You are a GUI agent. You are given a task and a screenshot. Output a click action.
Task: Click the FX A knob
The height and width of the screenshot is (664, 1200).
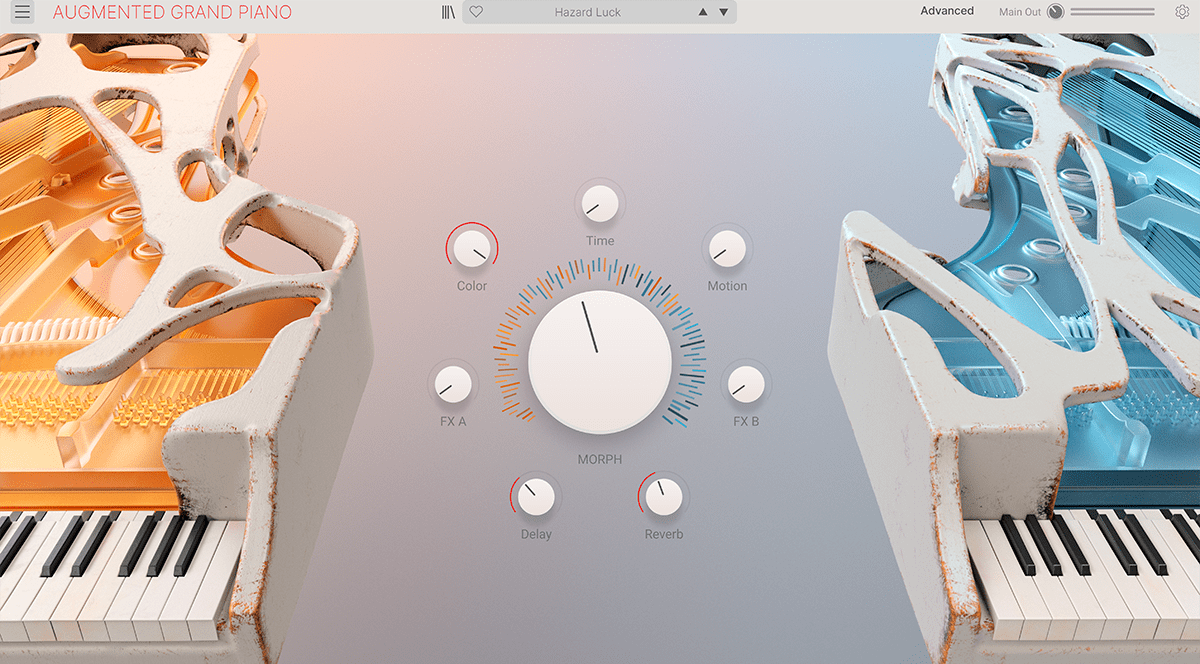pos(453,384)
